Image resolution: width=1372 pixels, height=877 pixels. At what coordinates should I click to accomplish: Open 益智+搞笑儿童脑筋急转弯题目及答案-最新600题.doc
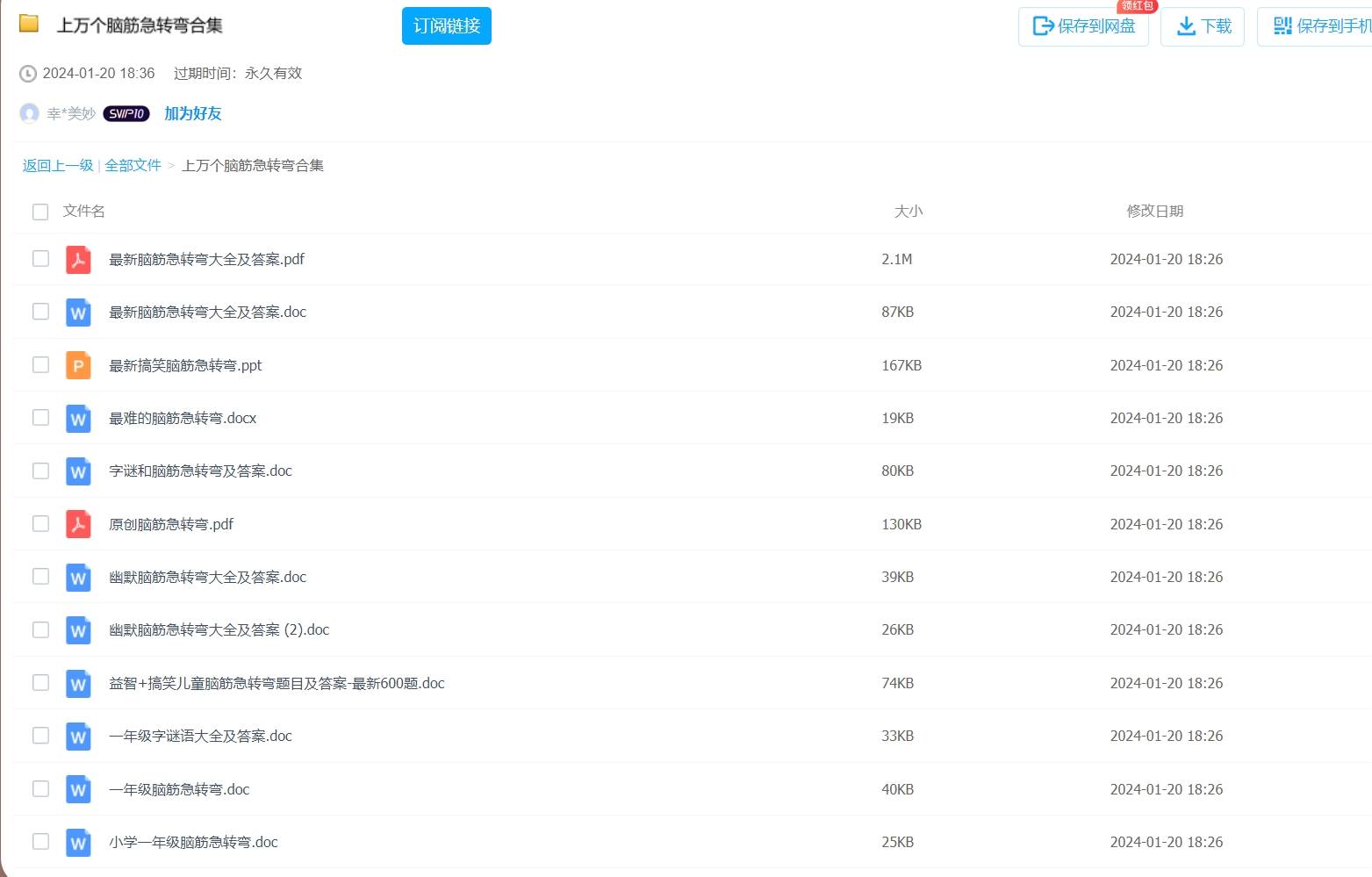(277, 683)
